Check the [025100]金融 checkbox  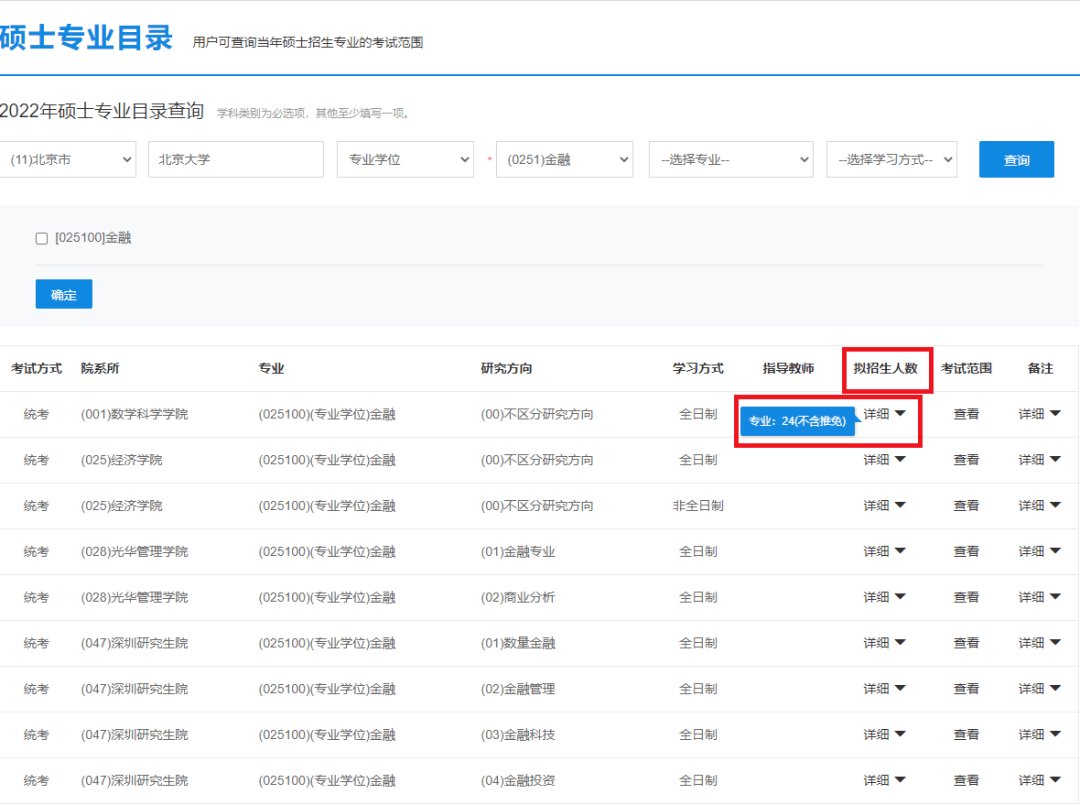tap(41, 238)
